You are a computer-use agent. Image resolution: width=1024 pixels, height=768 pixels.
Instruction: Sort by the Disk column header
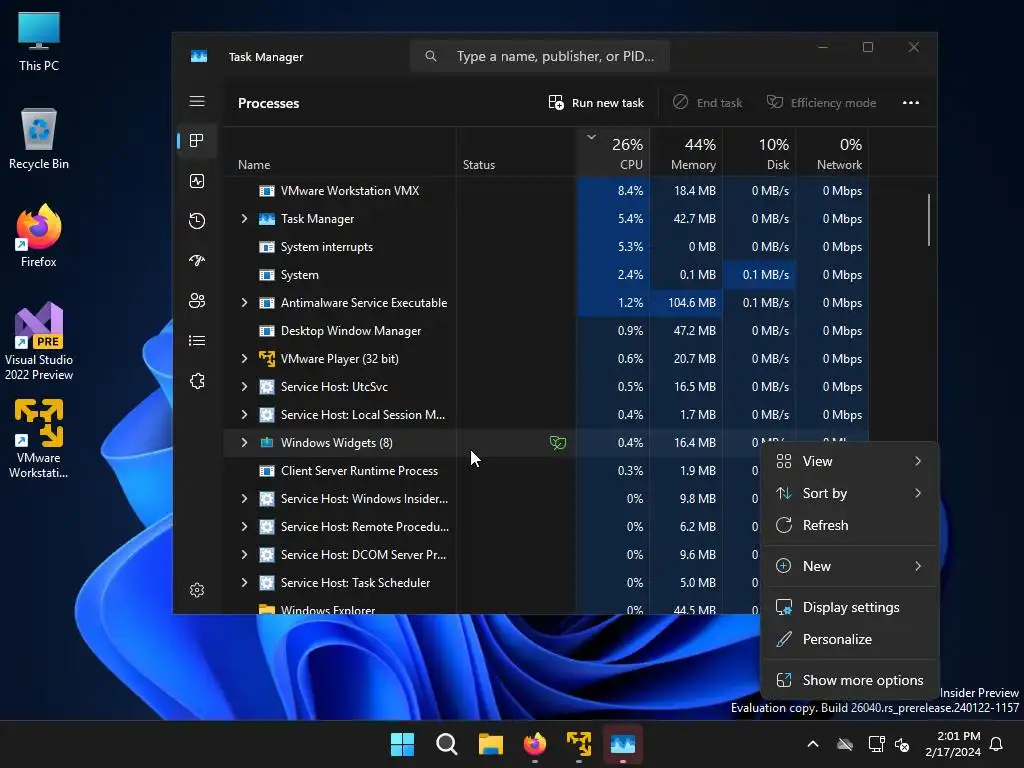760,153
